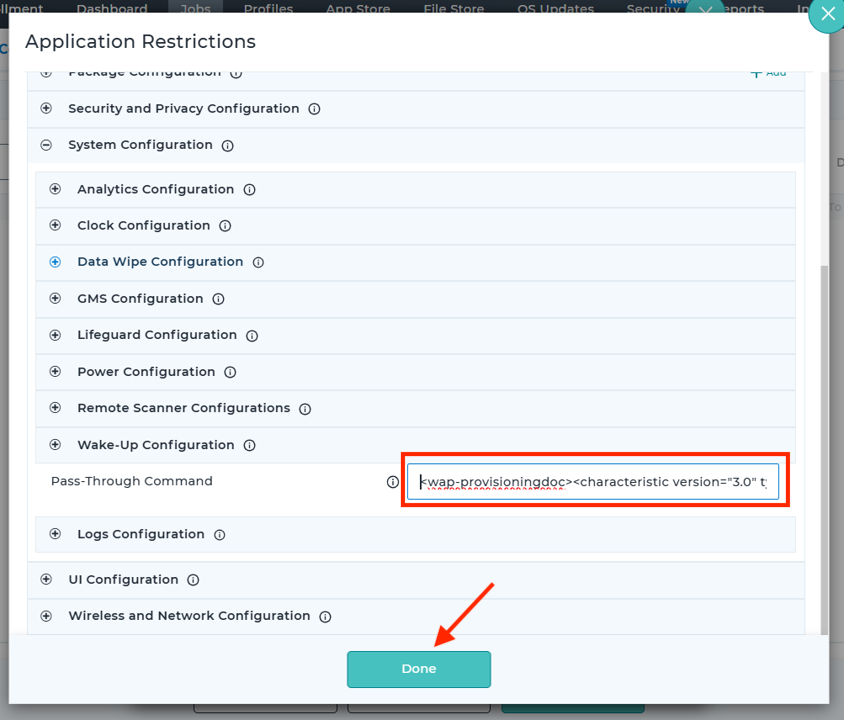844x720 pixels.
Task: Click the Pass-Through Command text field
Action: click(x=592, y=482)
